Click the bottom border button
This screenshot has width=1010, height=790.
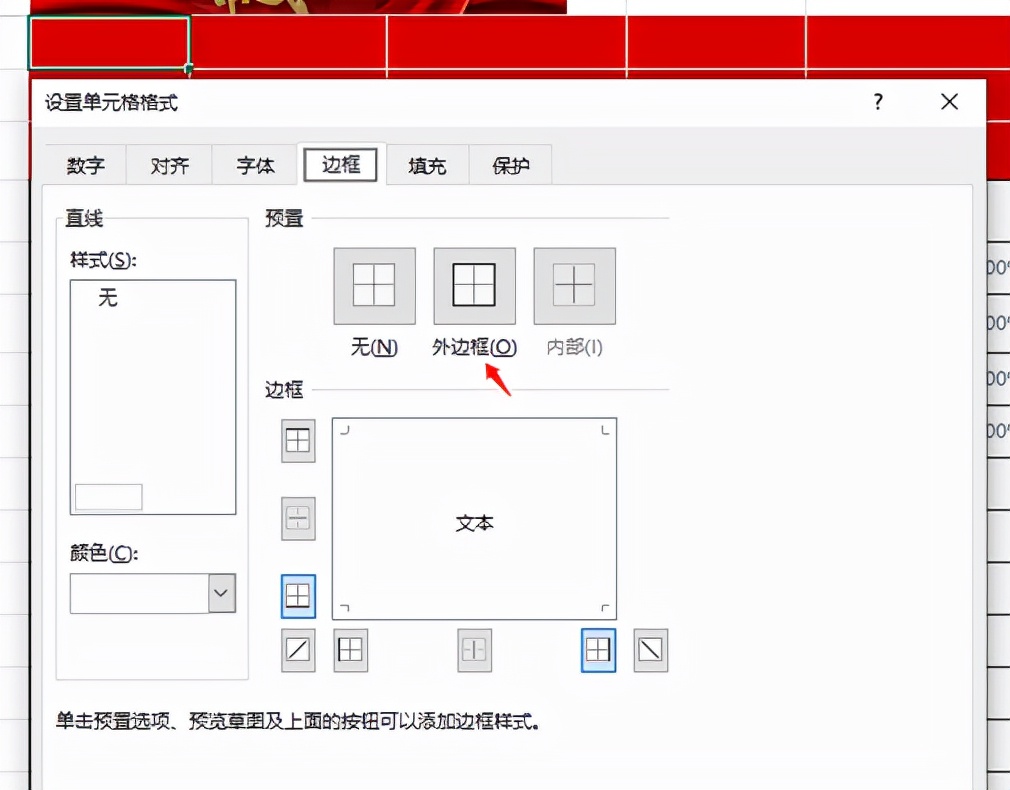297,595
